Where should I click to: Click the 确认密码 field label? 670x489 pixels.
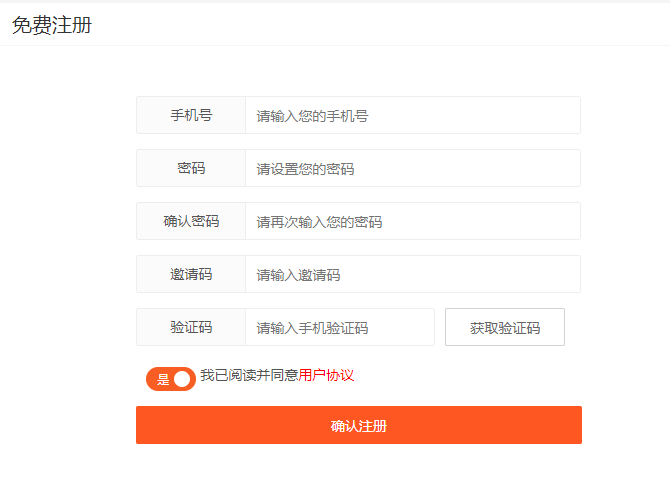[191, 221]
